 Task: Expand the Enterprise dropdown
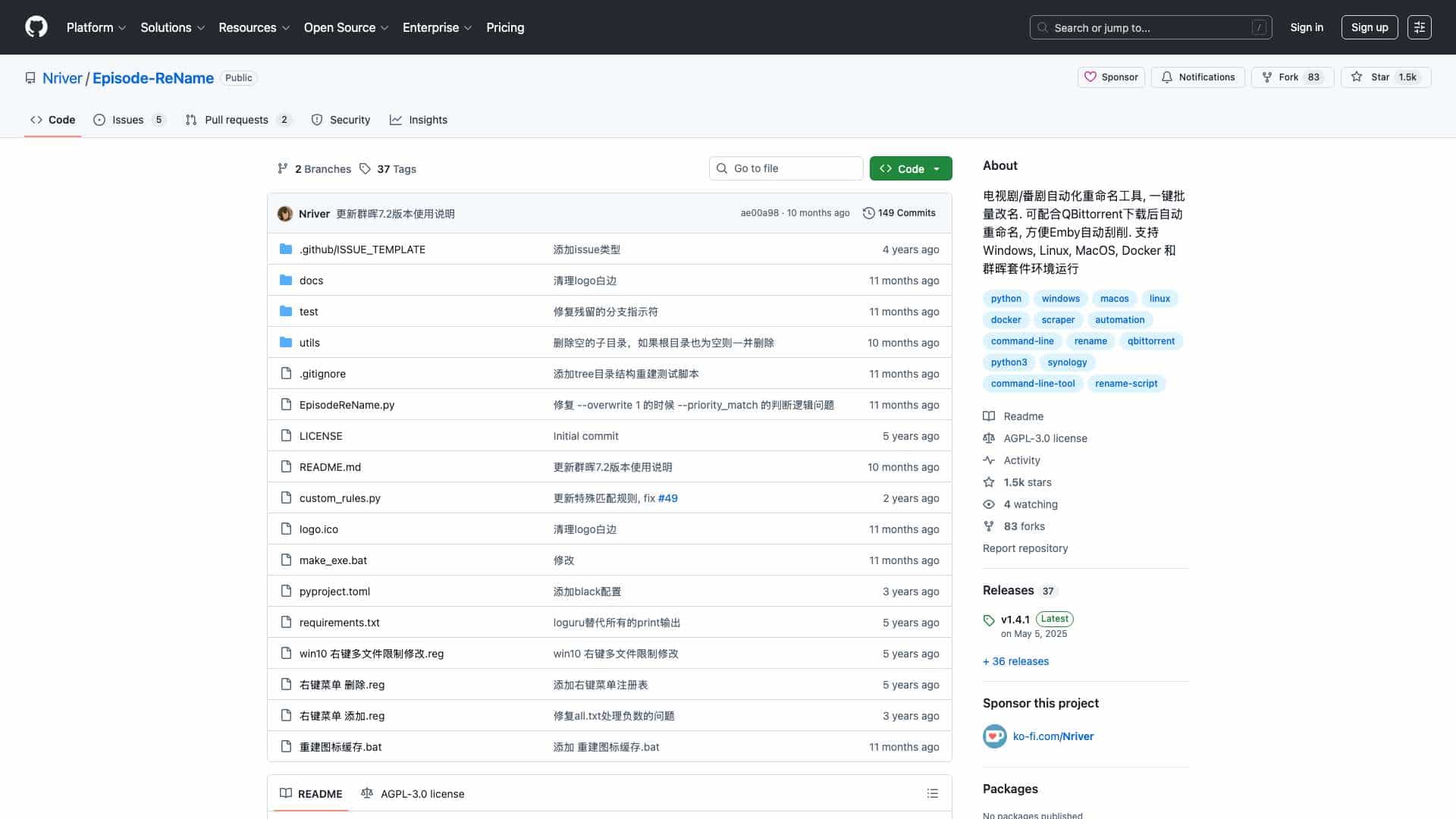tap(437, 27)
